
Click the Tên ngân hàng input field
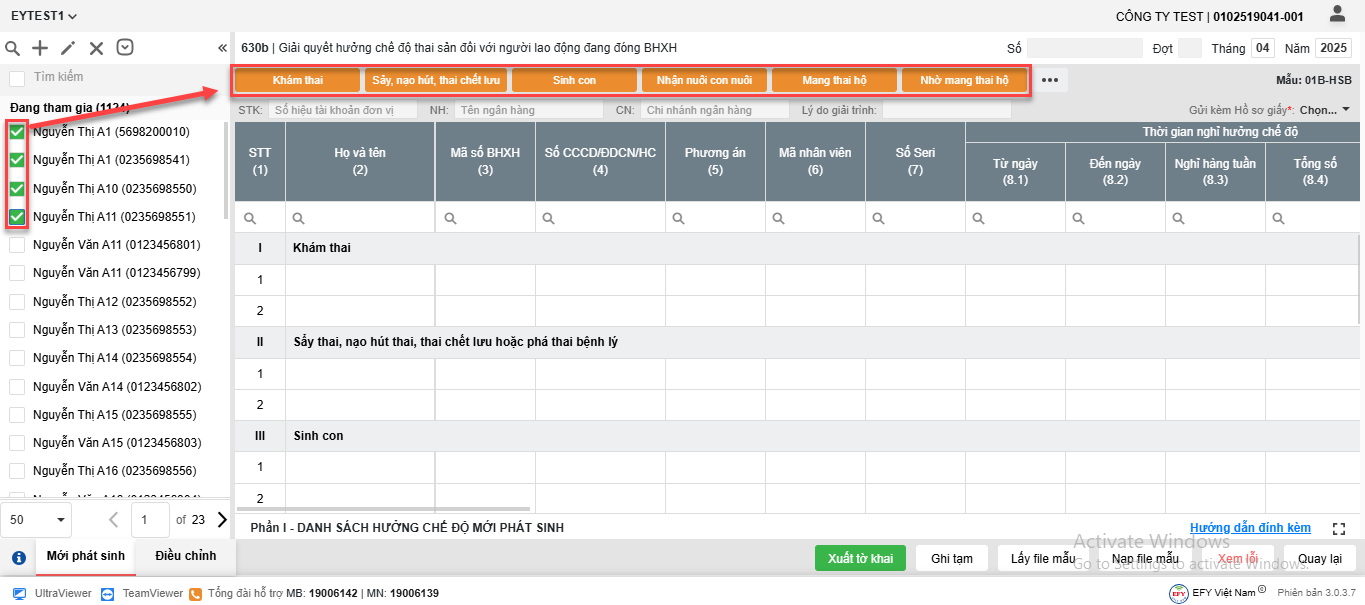[528, 110]
